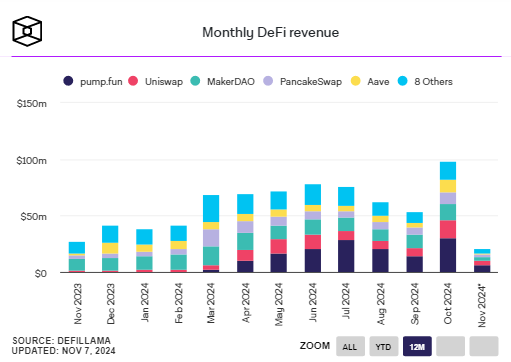Set zoom to YTD
The height and width of the screenshot is (362, 511).
pyautogui.click(x=384, y=346)
